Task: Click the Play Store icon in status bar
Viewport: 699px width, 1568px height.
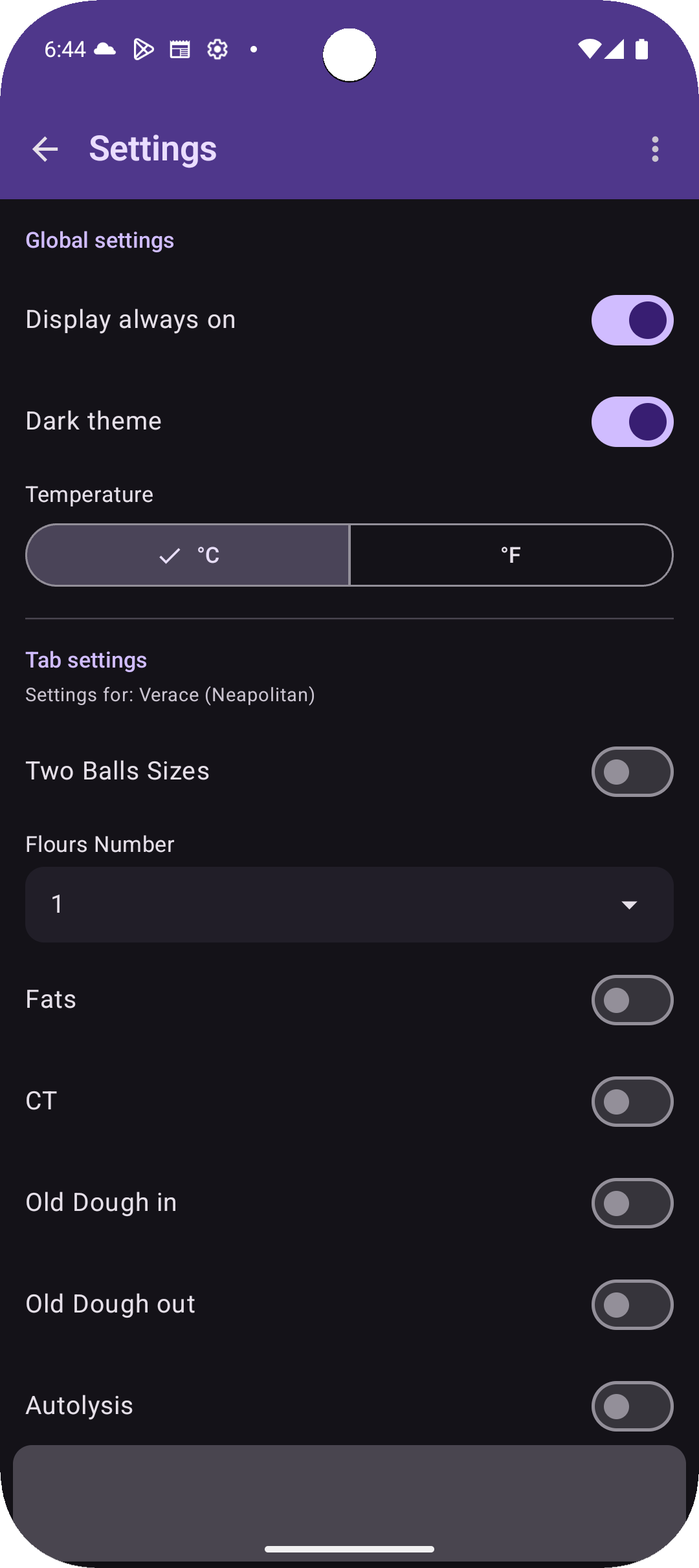Action: tap(142, 49)
